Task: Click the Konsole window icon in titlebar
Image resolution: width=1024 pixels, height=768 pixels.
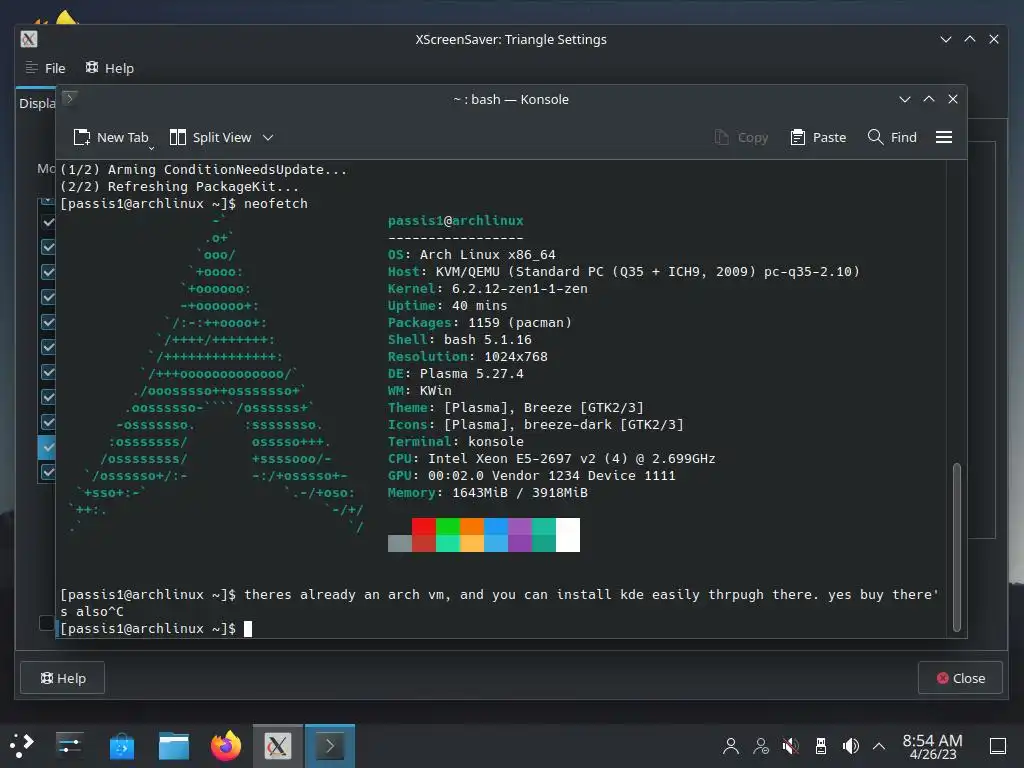Action: (x=70, y=99)
